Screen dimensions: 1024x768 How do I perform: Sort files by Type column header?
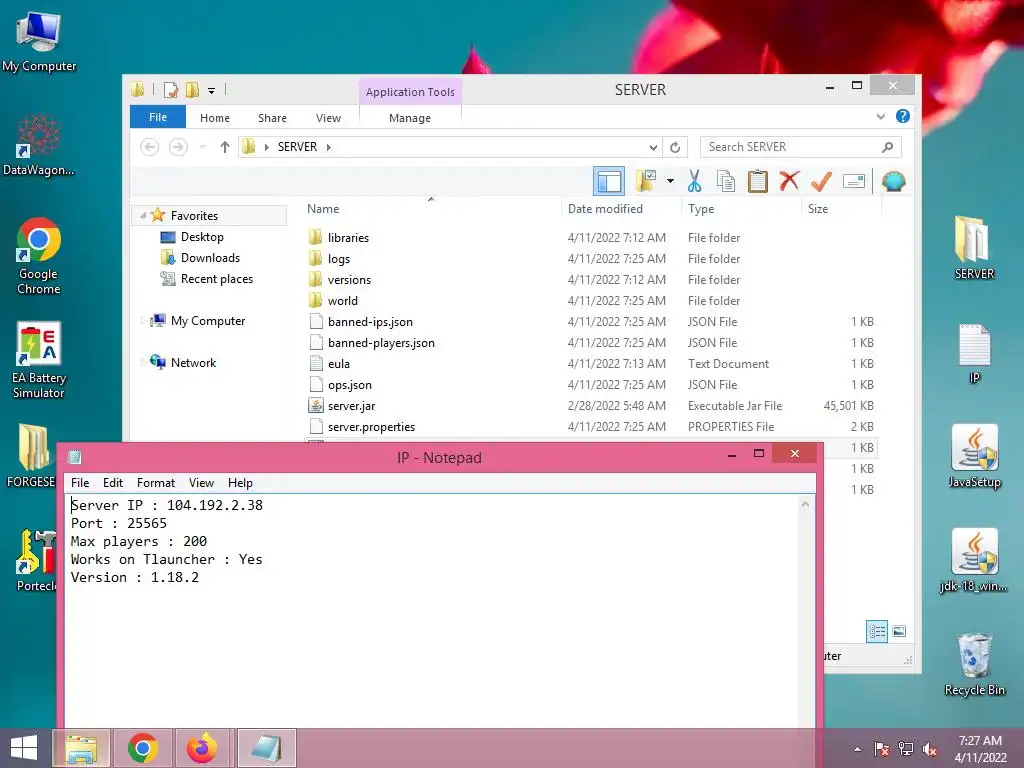click(x=741, y=209)
